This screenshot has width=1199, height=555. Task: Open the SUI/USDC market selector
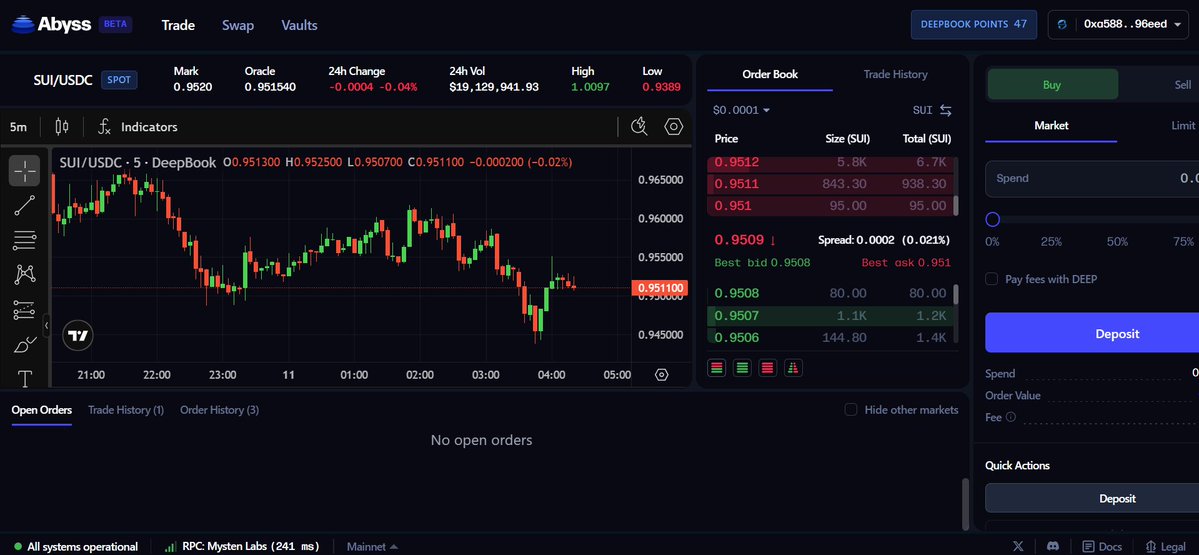click(x=63, y=80)
